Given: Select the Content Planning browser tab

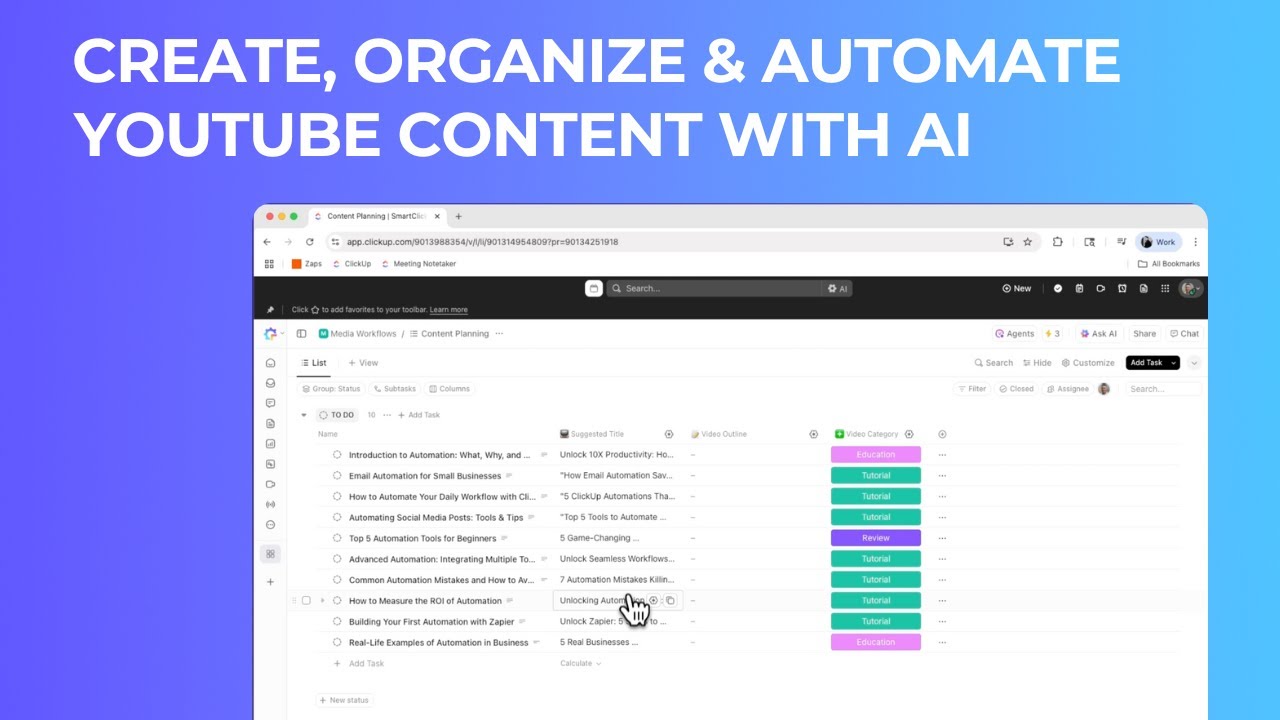Looking at the screenshot, I should (377, 216).
